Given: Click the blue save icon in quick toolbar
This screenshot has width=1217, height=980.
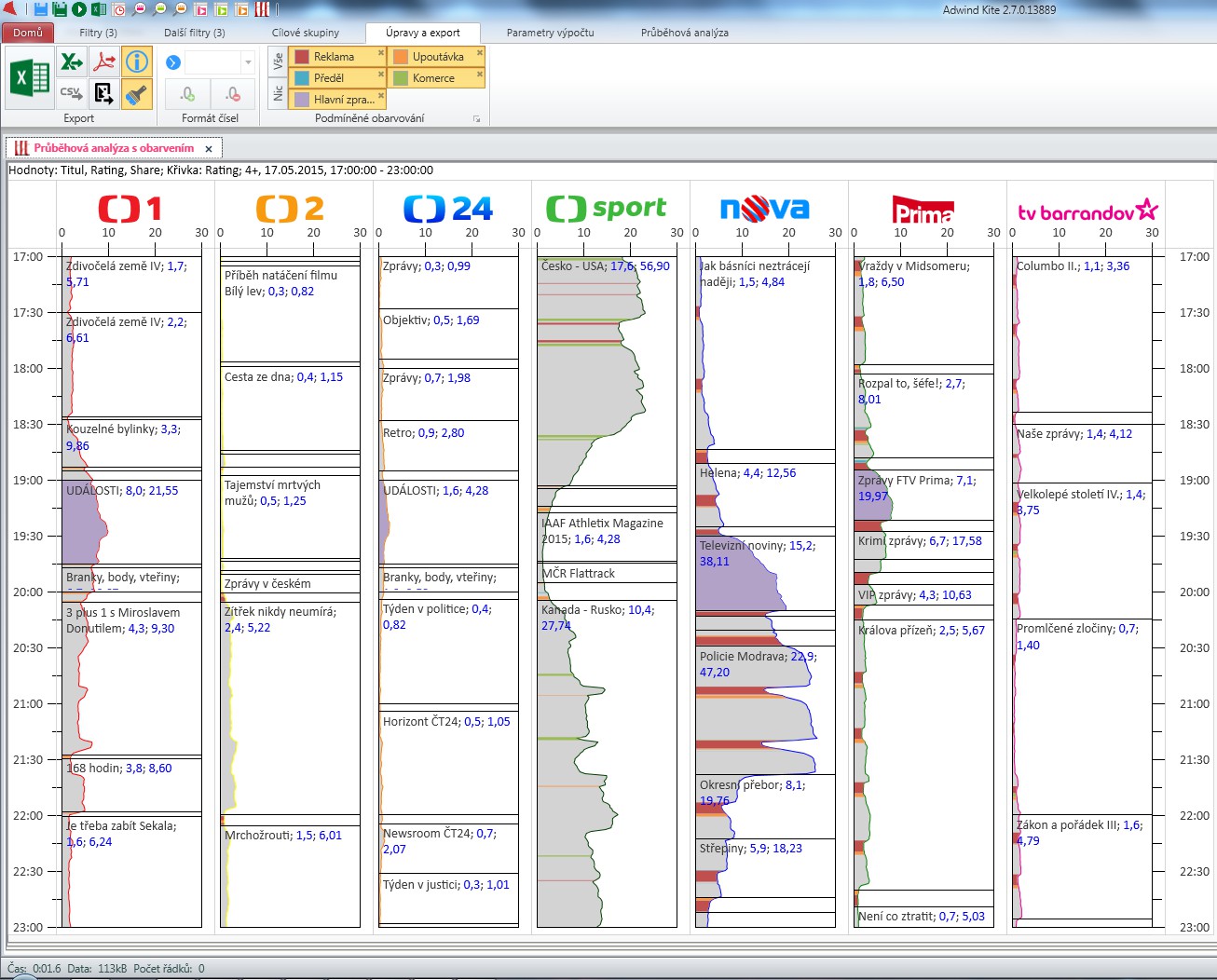Looking at the screenshot, I should click(x=40, y=9).
